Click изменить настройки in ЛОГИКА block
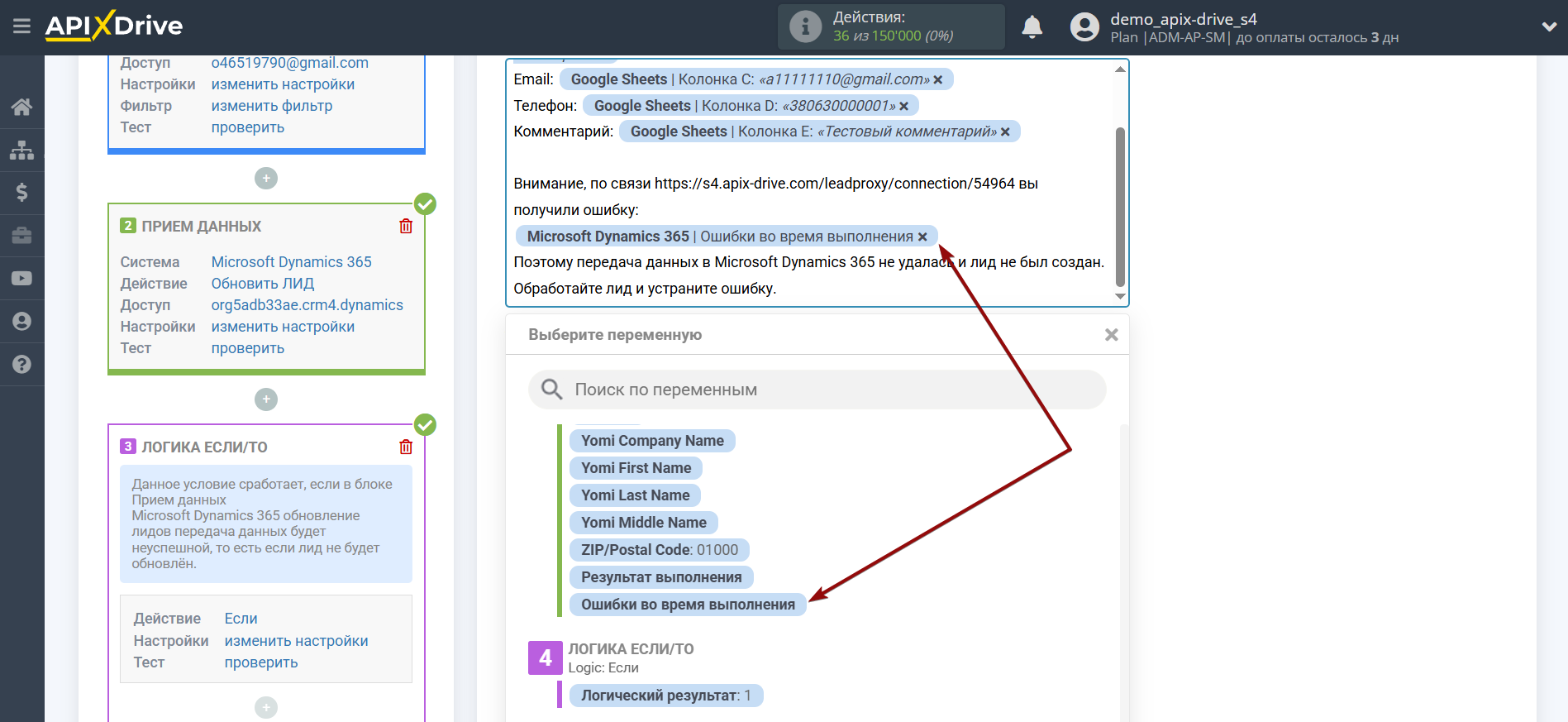Screen dimensions: 1568x722 pos(296,641)
